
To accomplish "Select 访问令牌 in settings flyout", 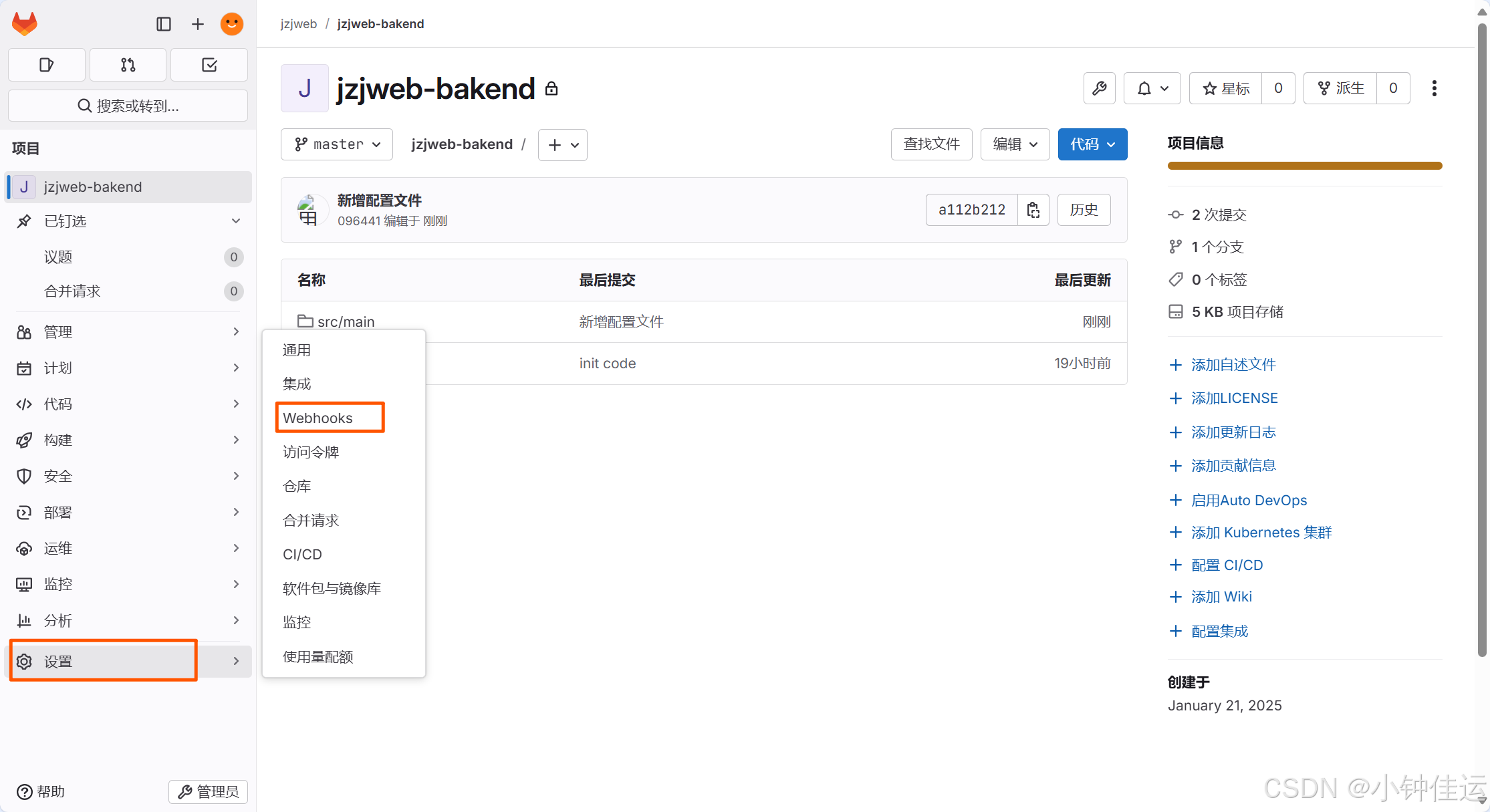I will 344,452.
